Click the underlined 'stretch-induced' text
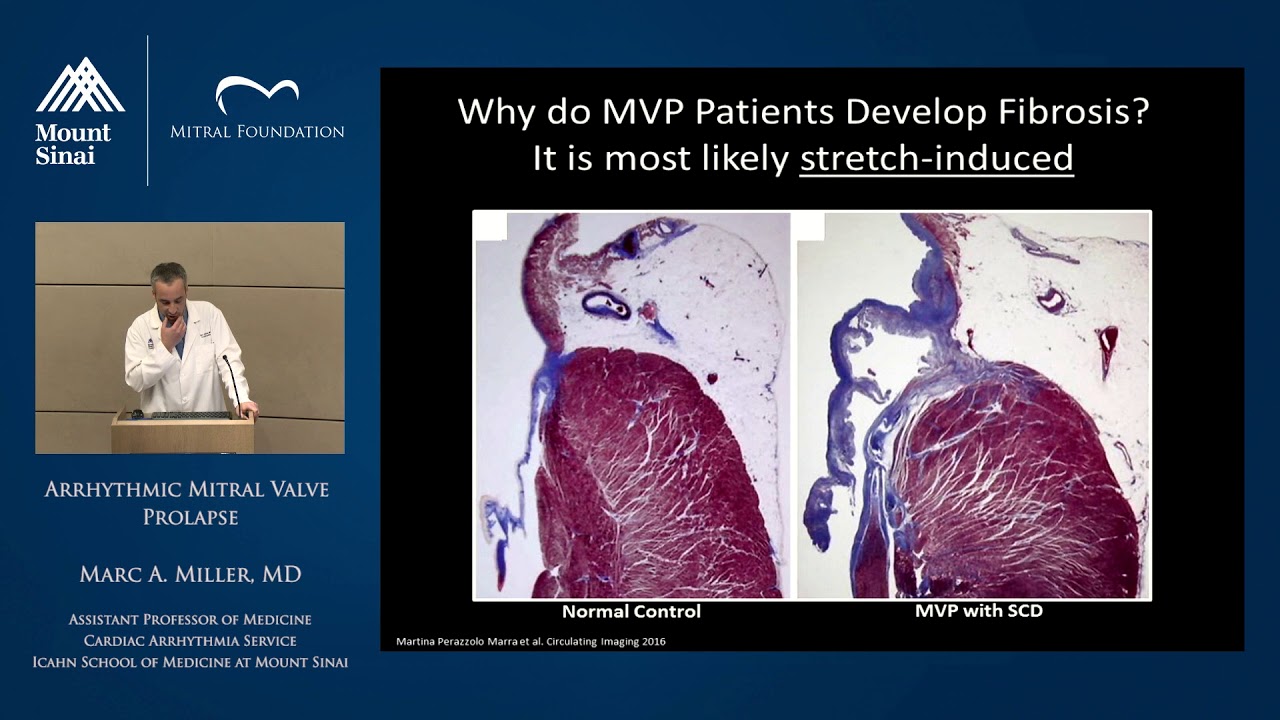Image resolution: width=1280 pixels, height=720 pixels. (936, 158)
